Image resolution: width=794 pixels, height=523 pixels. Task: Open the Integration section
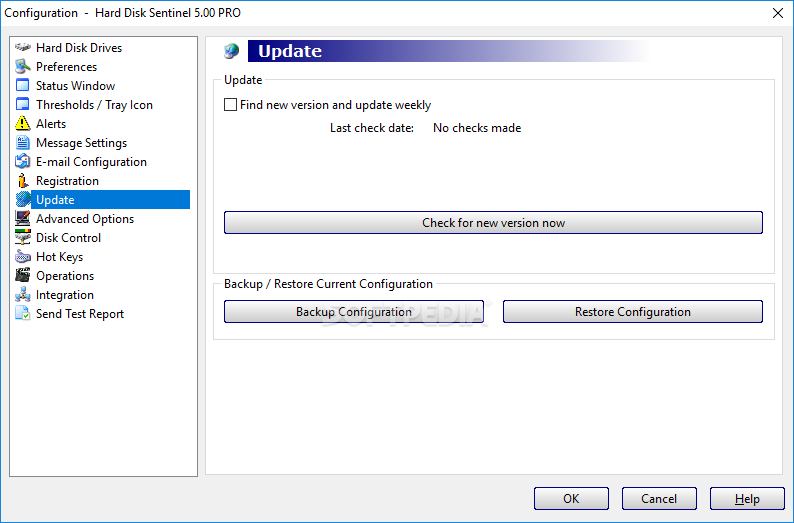pyautogui.click(x=65, y=295)
